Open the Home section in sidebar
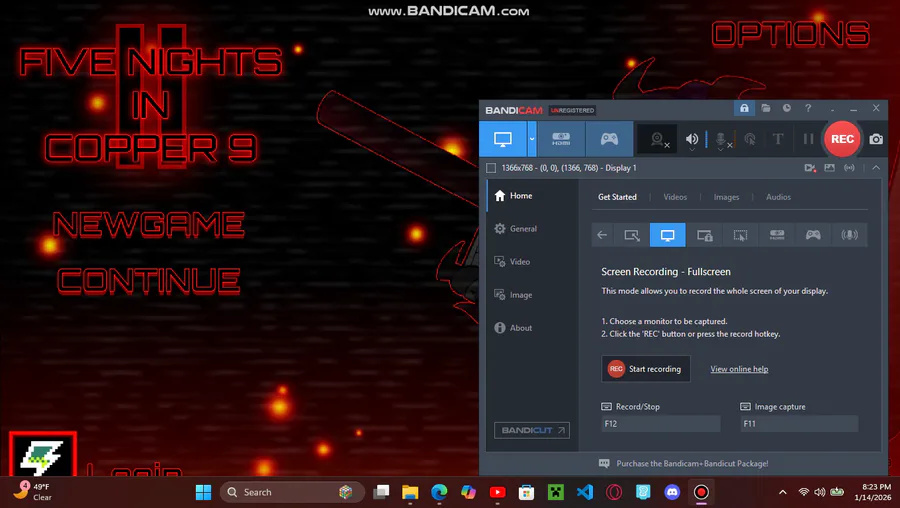 click(x=532, y=196)
